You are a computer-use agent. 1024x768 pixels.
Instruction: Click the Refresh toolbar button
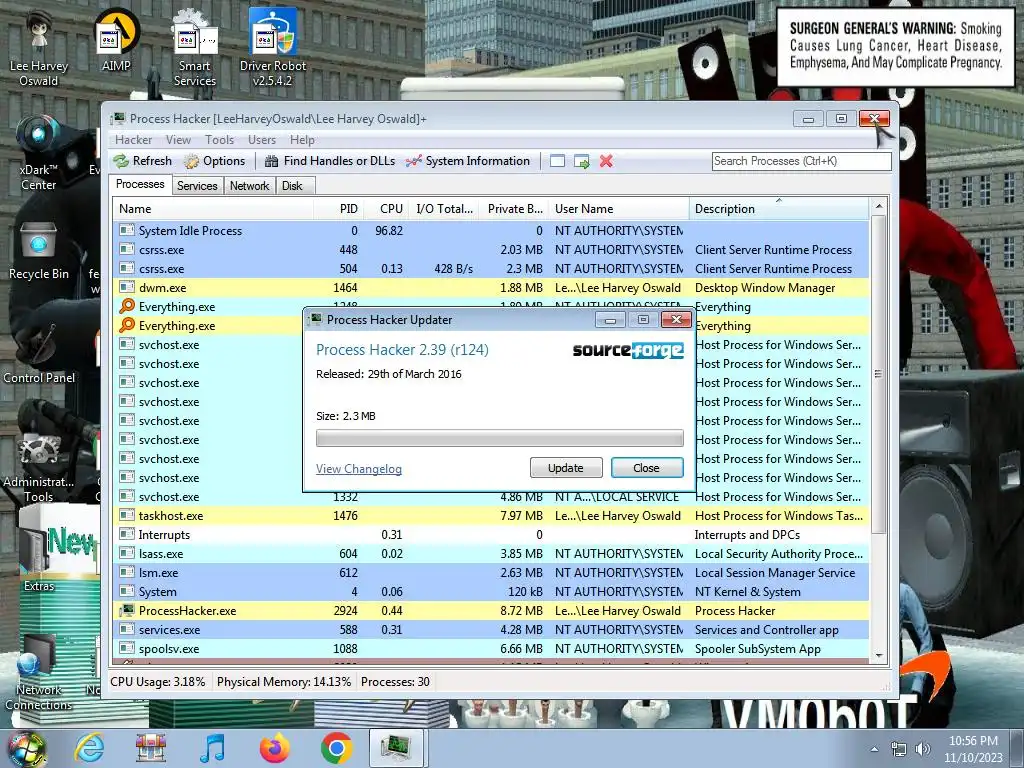coord(143,161)
